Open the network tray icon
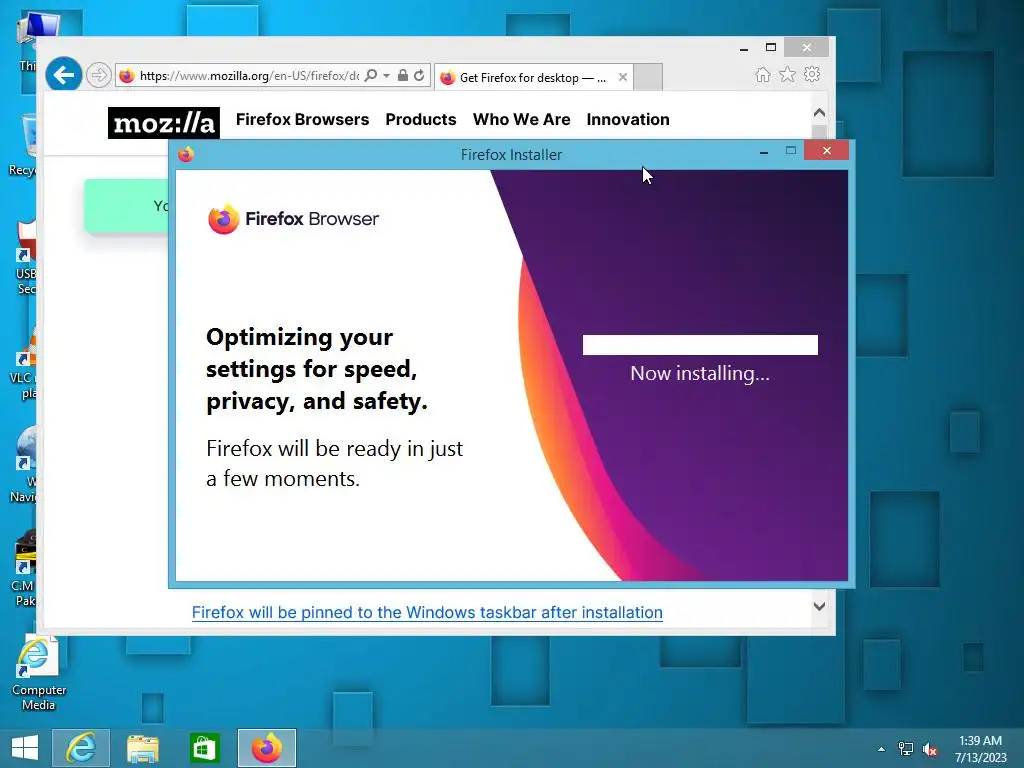Viewport: 1024px width, 768px height. (906, 749)
